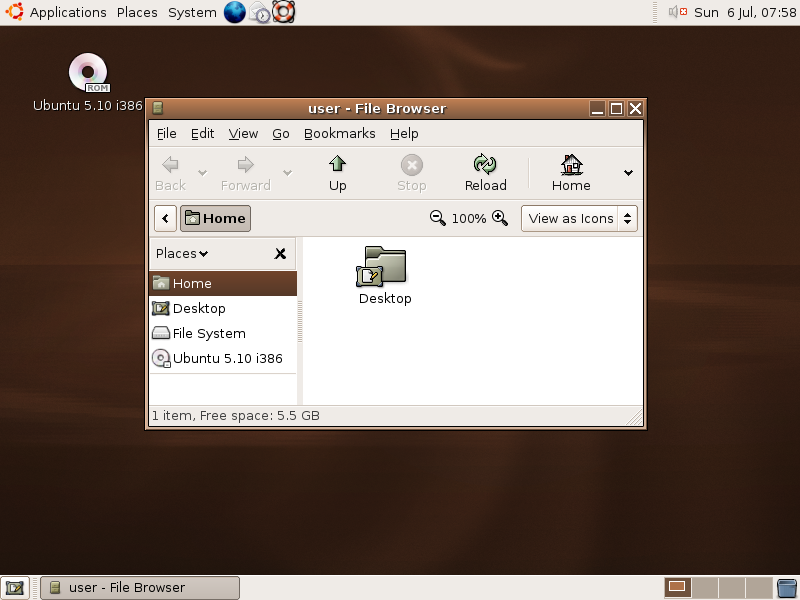Screen dimensions: 800x600
Task: Open the Ubuntu 5.10 i386 CD on desktop
Action: coord(88,72)
